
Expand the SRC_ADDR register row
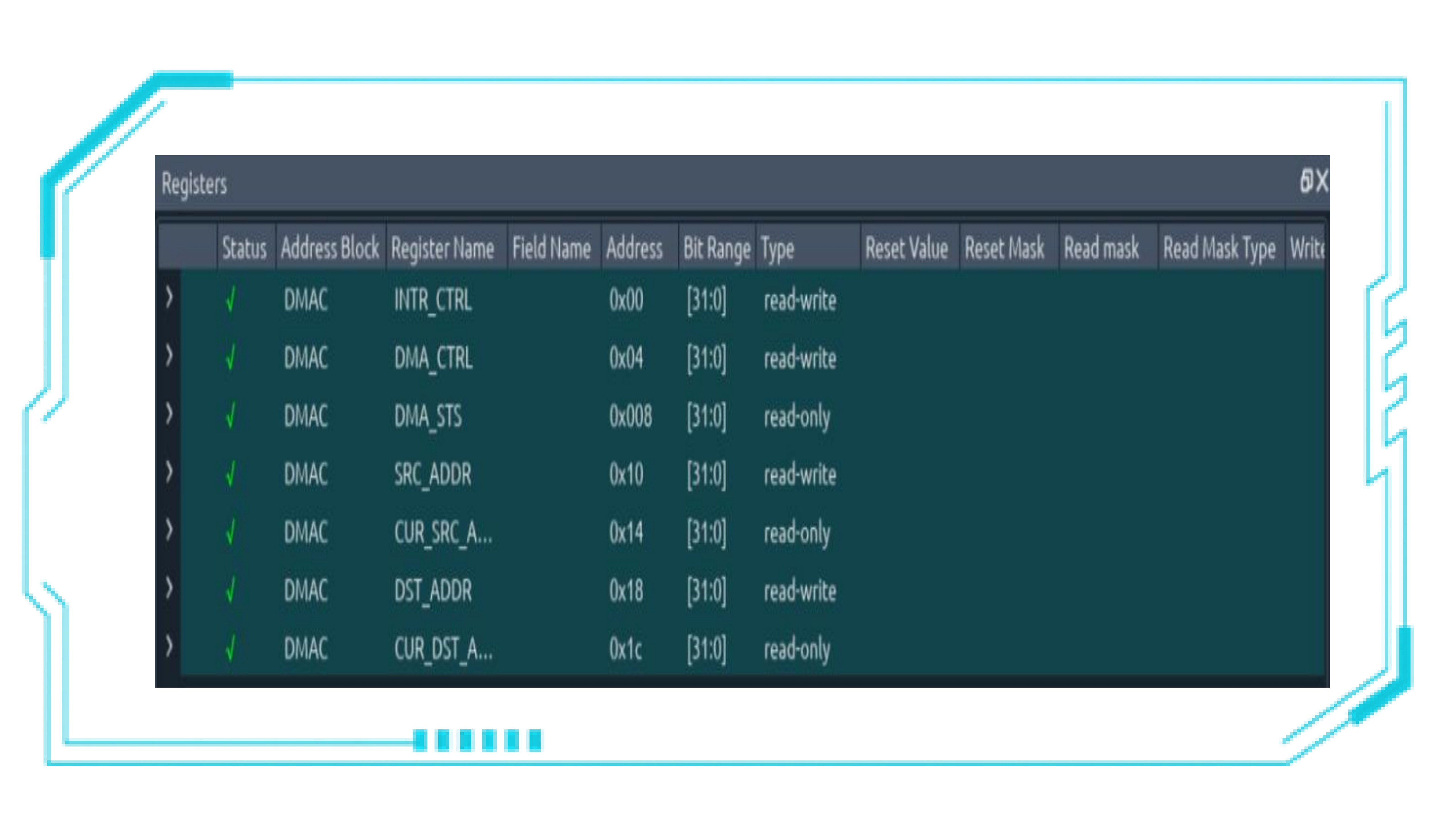(169, 472)
